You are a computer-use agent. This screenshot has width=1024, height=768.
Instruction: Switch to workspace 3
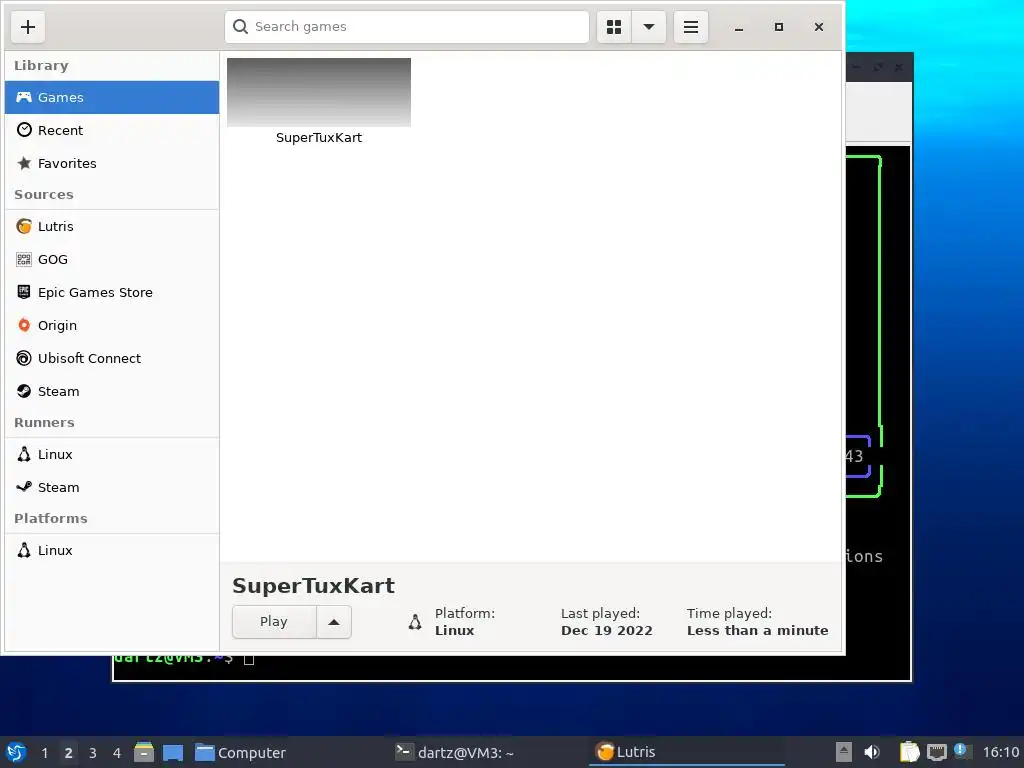click(x=93, y=753)
